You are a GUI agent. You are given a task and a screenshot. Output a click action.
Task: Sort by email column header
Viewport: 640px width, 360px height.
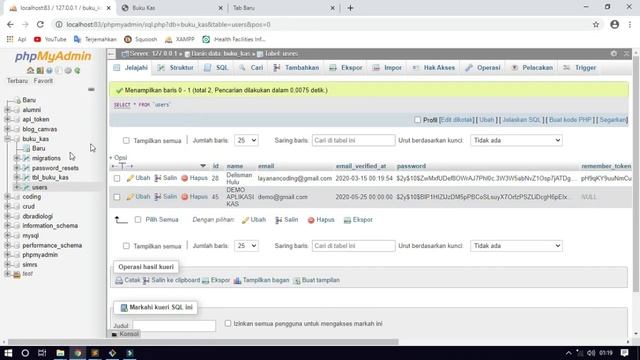(266, 166)
